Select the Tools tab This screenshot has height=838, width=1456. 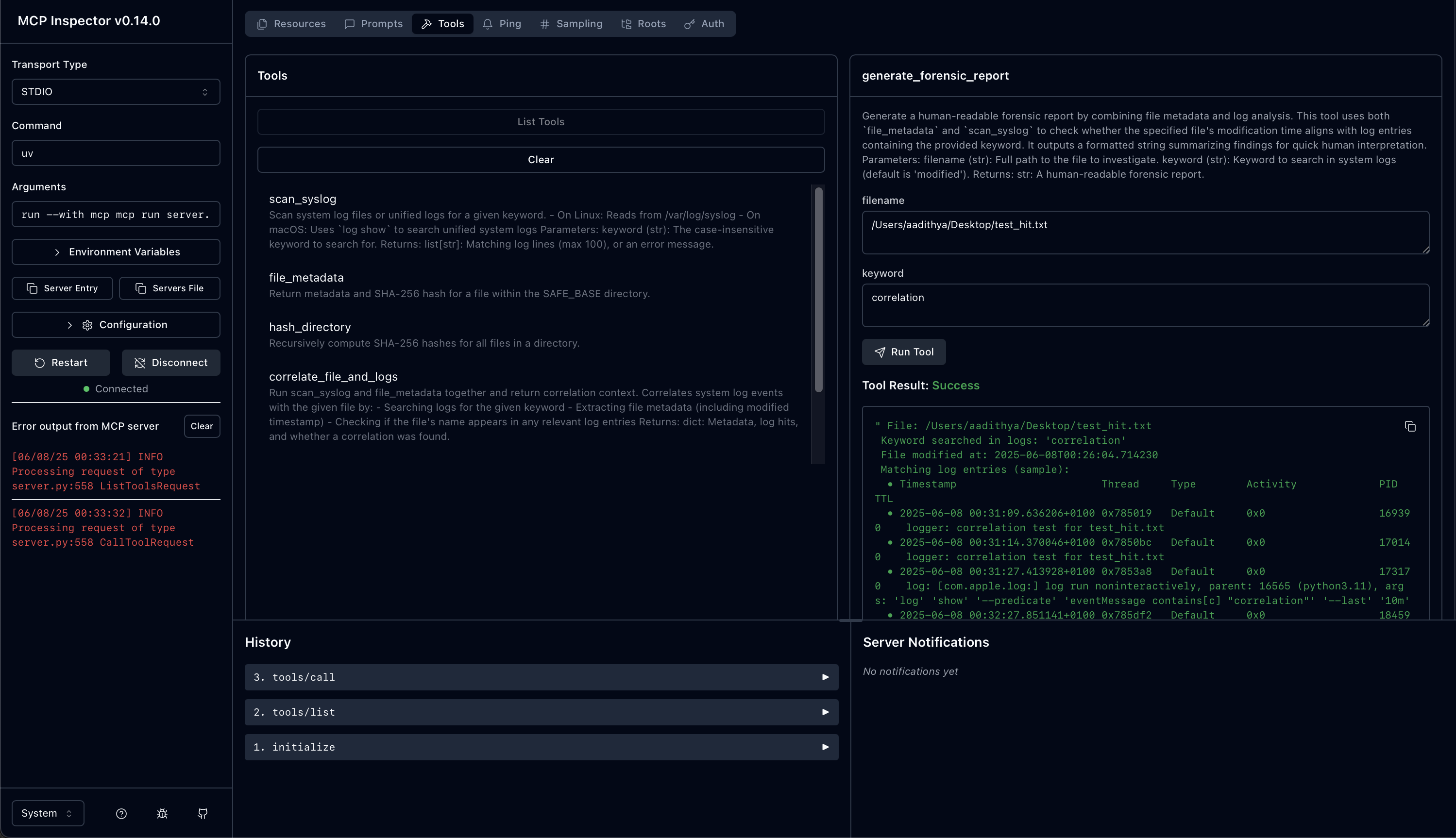tap(443, 24)
